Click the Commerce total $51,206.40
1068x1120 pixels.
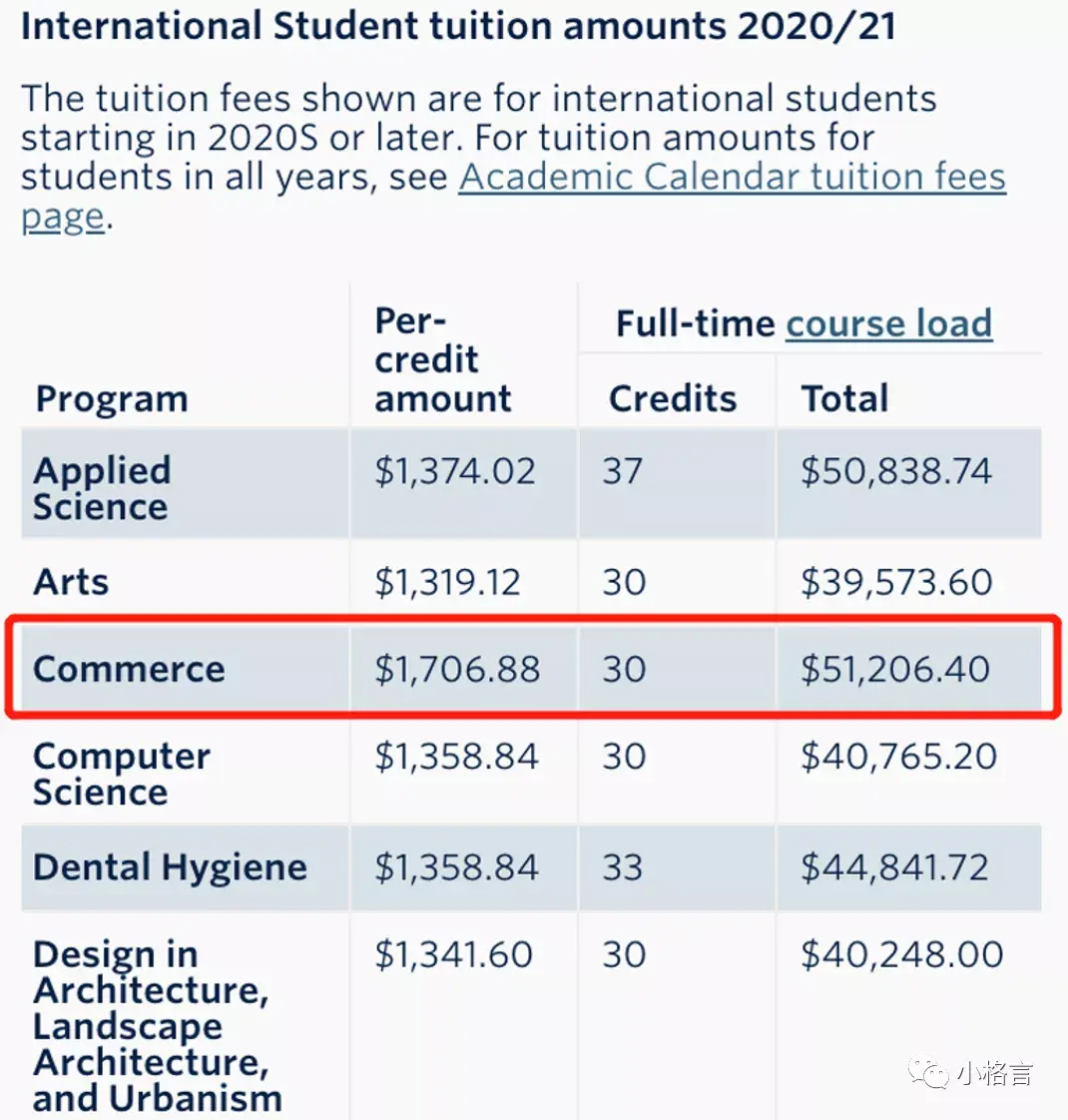click(x=895, y=669)
